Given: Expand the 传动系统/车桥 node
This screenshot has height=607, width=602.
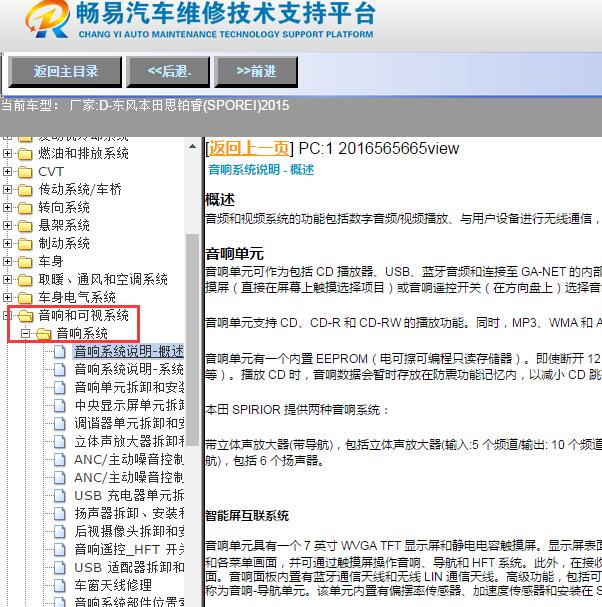Looking at the screenshot, I should tap(7, 189).
